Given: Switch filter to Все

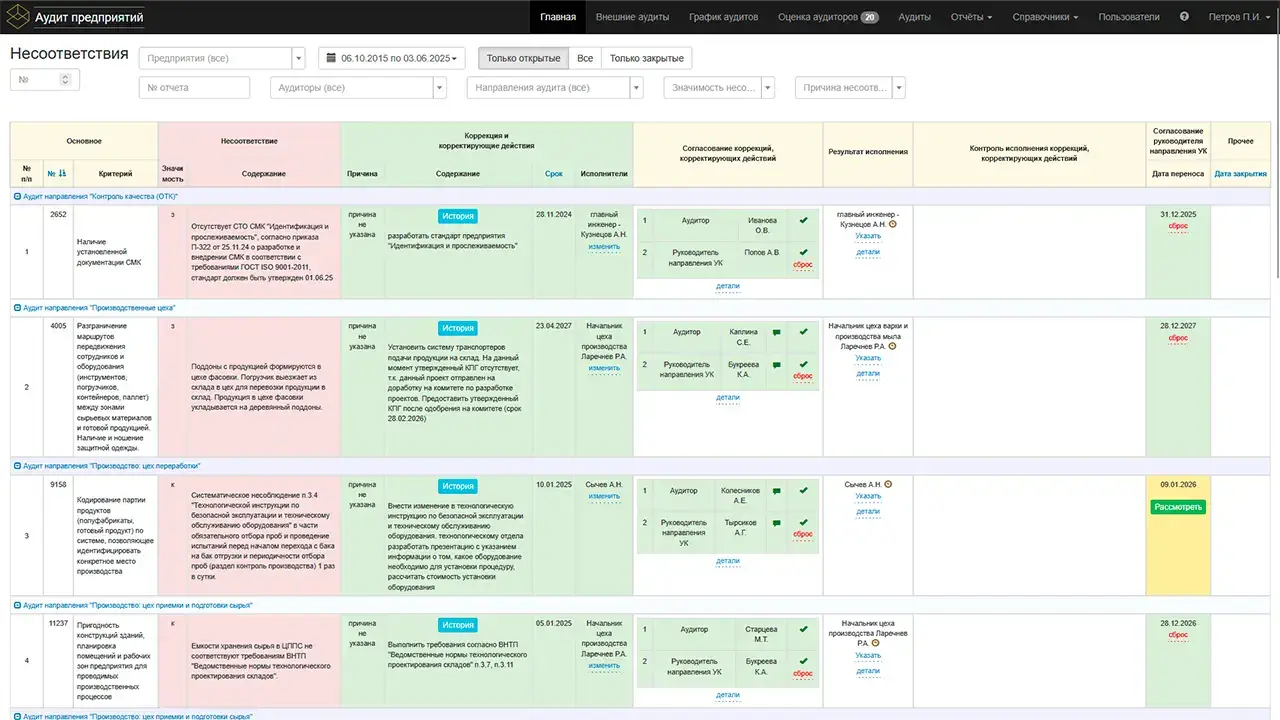Looking at the screenshot, I should (585, 58).
